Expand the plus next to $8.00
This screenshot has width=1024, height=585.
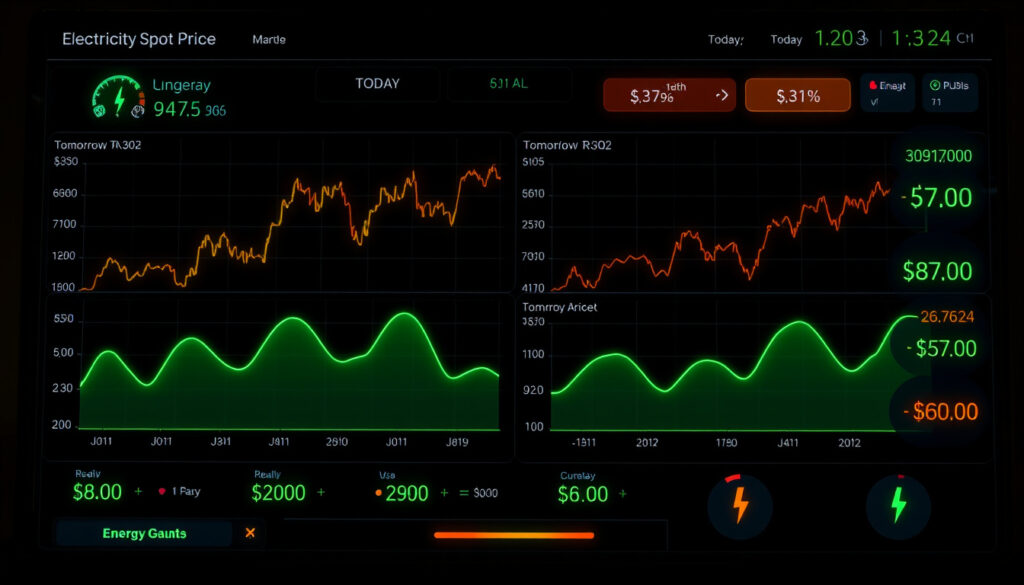[138, 492]
